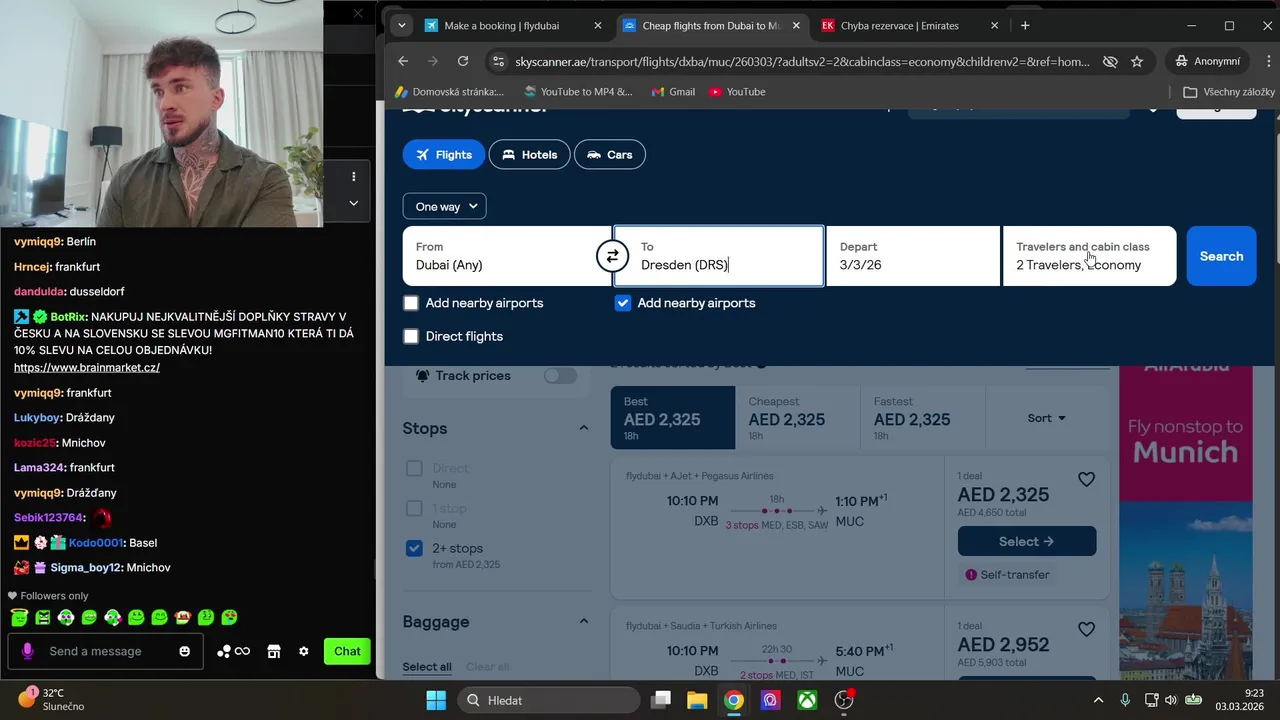Click the heart icon on the AED 2,325 flight

click(1086, 480)
